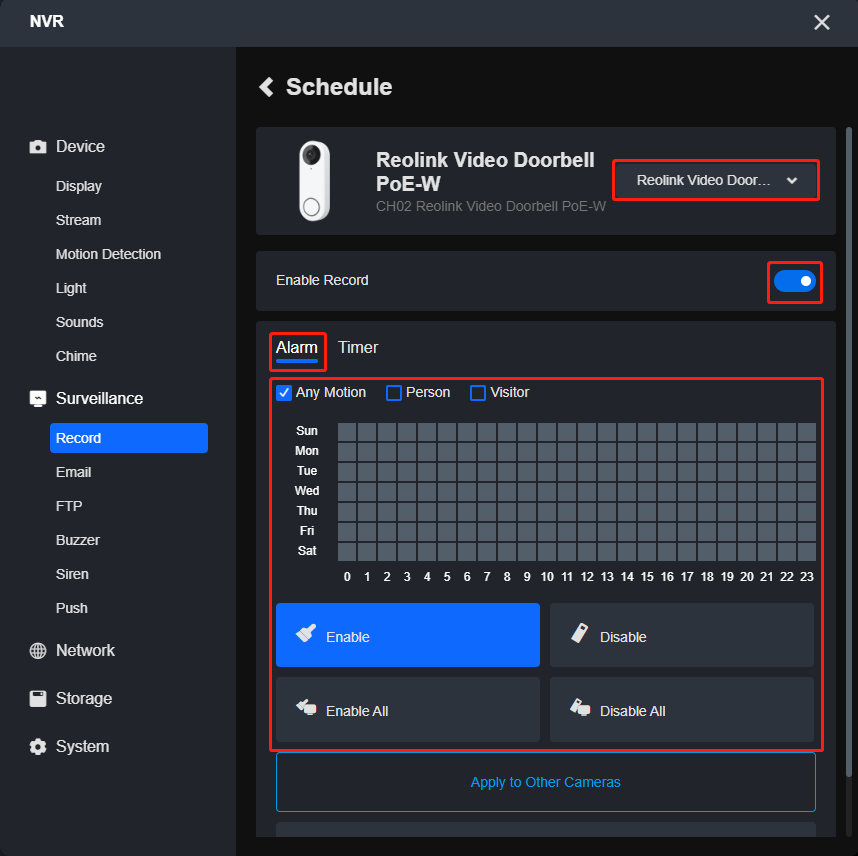Screen dimensions: 858x856
Task: Click the Wednesday hour 12 schedule cell
Action: [587, 492]
